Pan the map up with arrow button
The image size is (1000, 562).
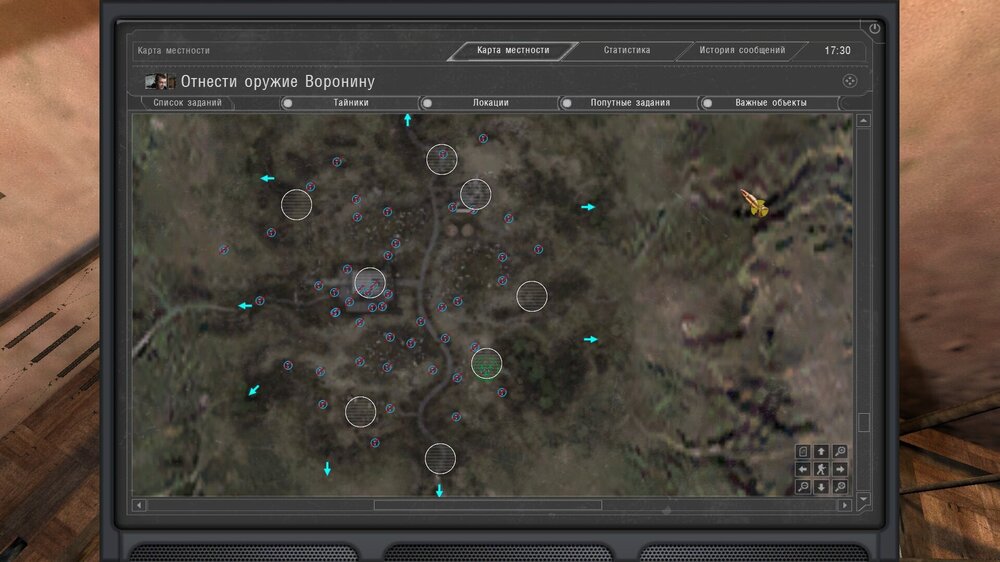click(821, 452)
